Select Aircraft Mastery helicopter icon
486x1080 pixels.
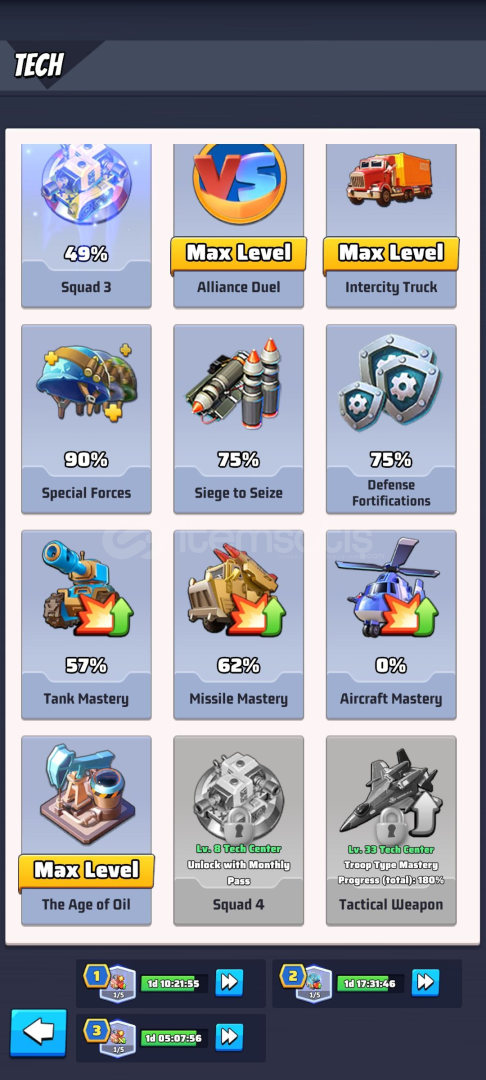coord(388,585)
